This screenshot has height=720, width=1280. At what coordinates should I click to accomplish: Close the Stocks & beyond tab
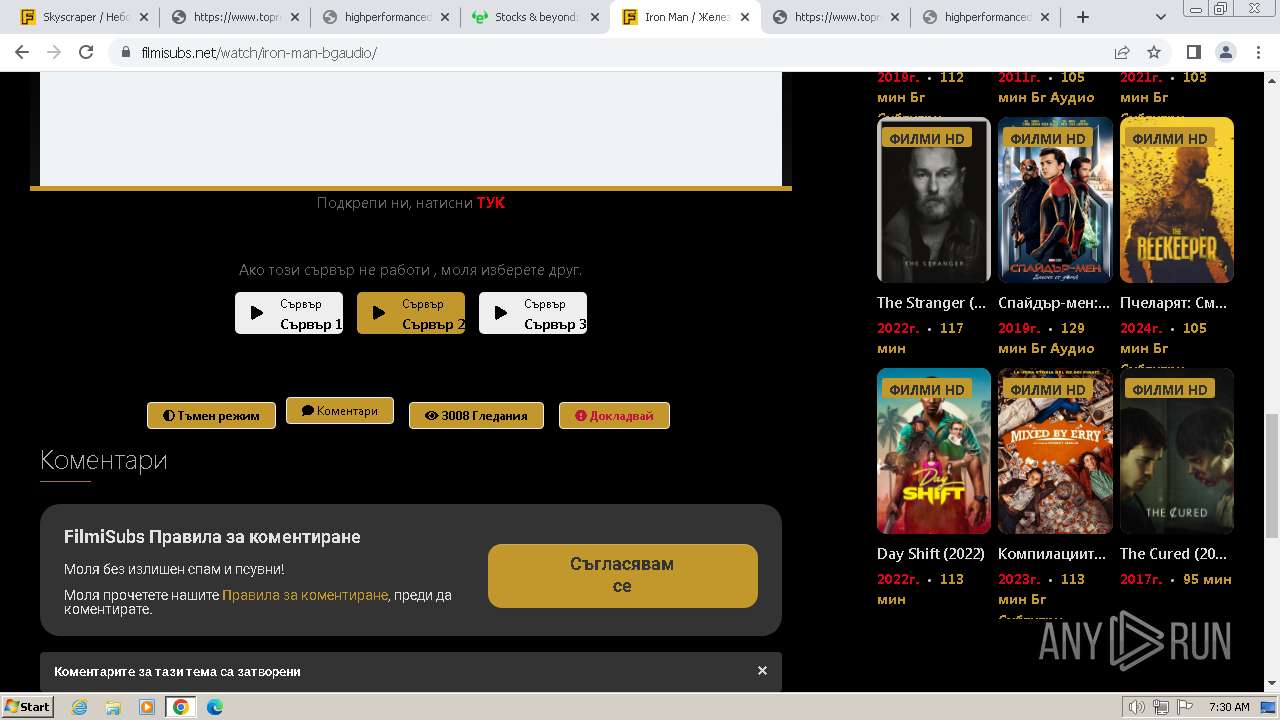pyautogui.click(x=595, y=17)
